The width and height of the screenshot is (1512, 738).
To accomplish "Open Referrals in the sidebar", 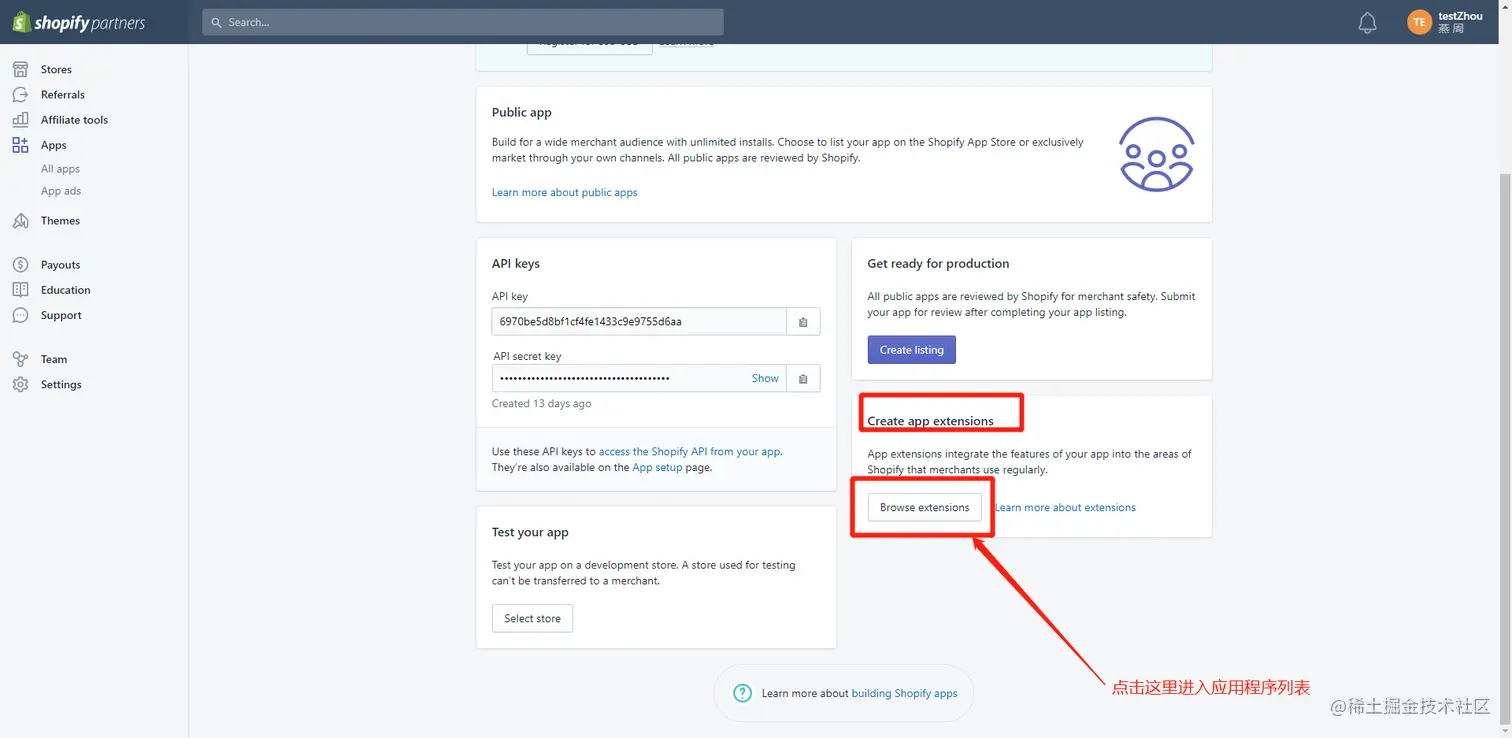I will pos(63,94).
